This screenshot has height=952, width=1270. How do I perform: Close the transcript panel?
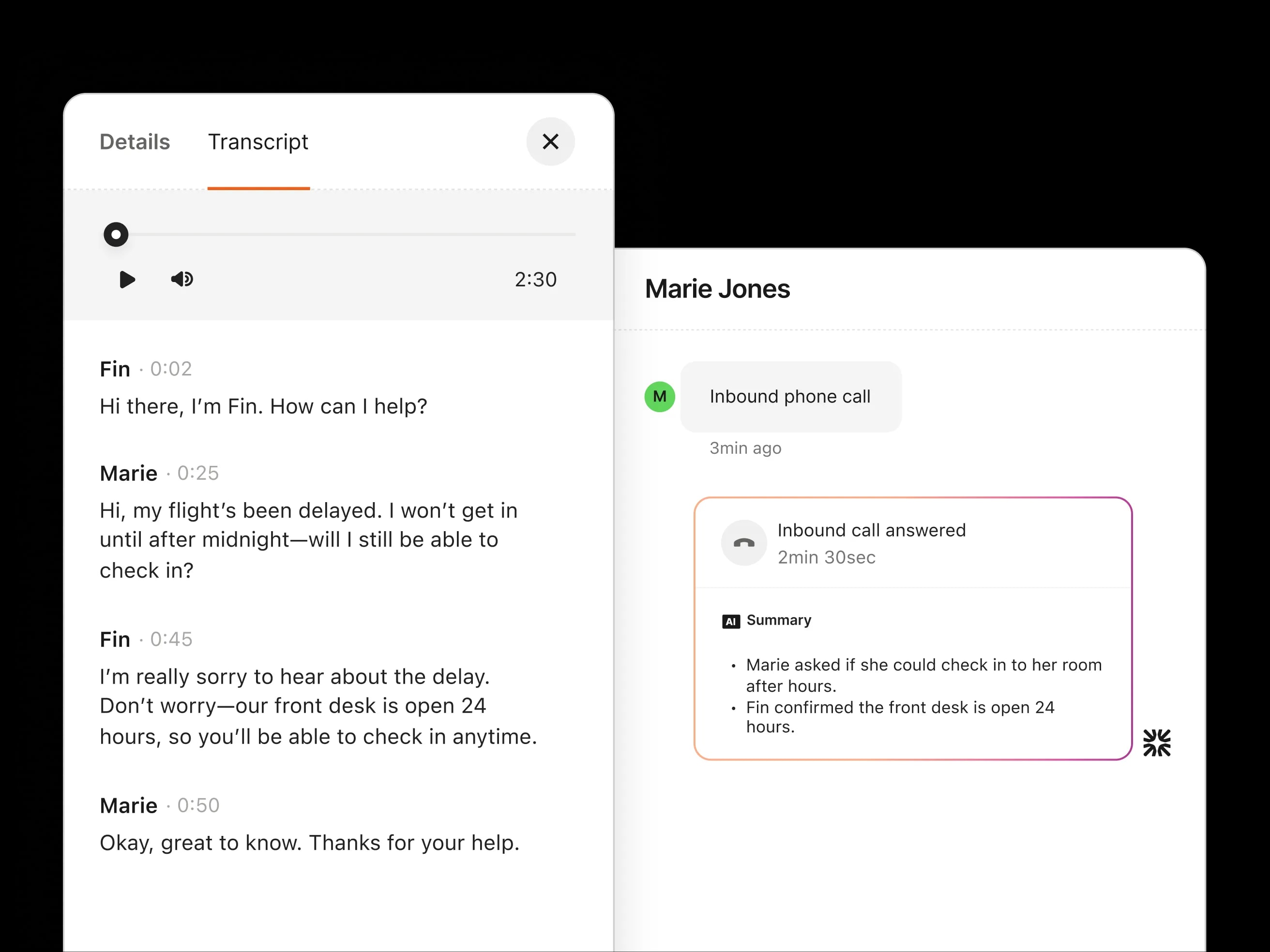pos(550,142)
